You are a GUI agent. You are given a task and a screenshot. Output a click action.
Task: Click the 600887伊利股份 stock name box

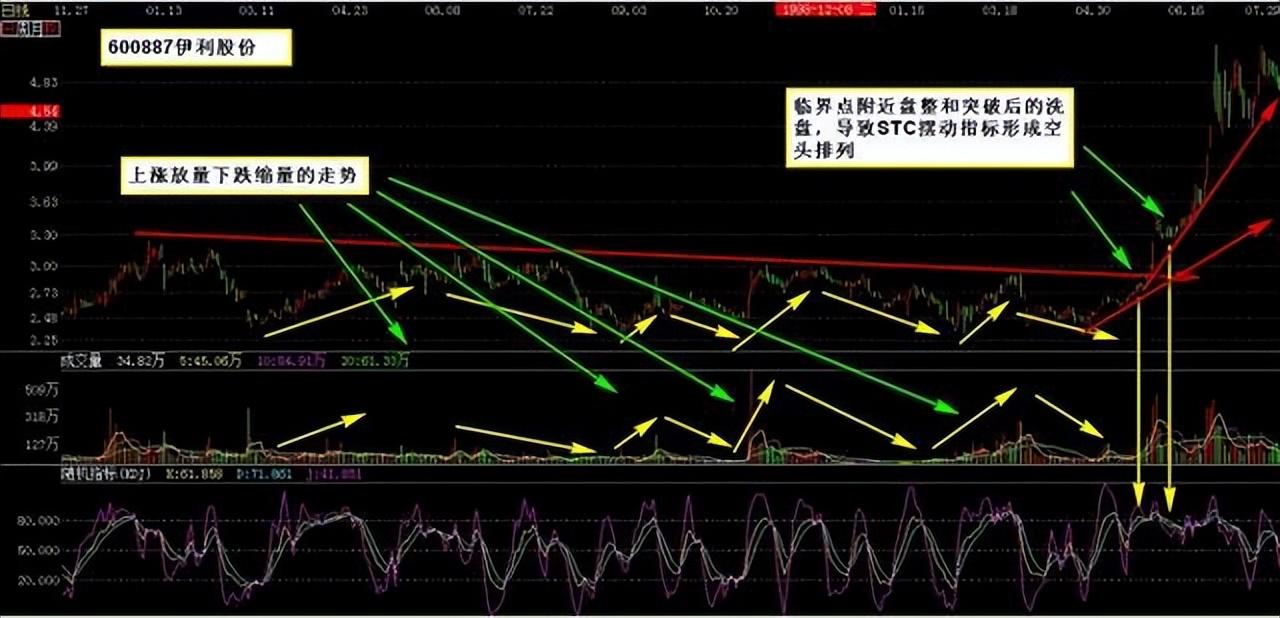click(196, 49)
